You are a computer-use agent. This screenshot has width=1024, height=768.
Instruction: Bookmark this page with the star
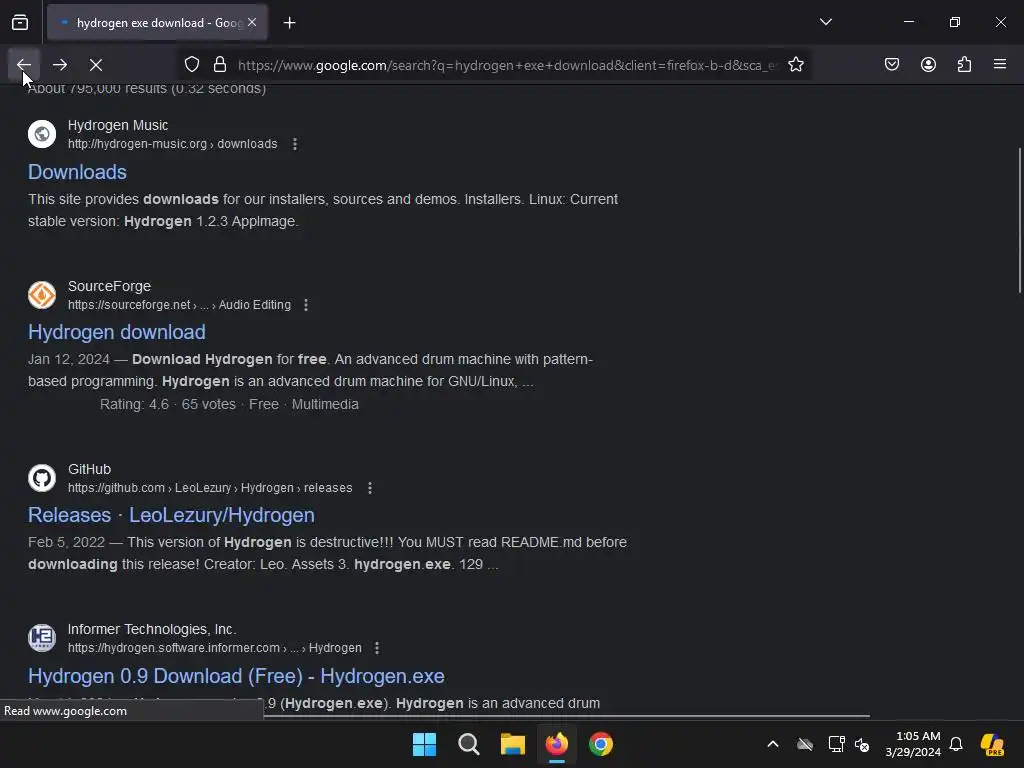tap(795, 65)
